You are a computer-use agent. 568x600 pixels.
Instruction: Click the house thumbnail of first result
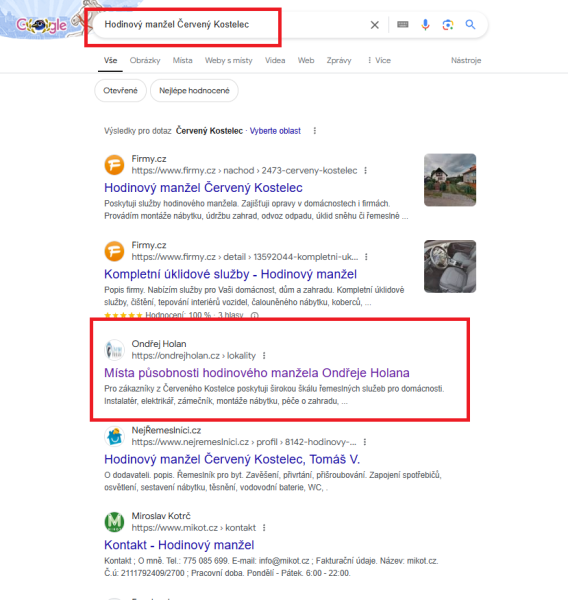tap(450, 180)
